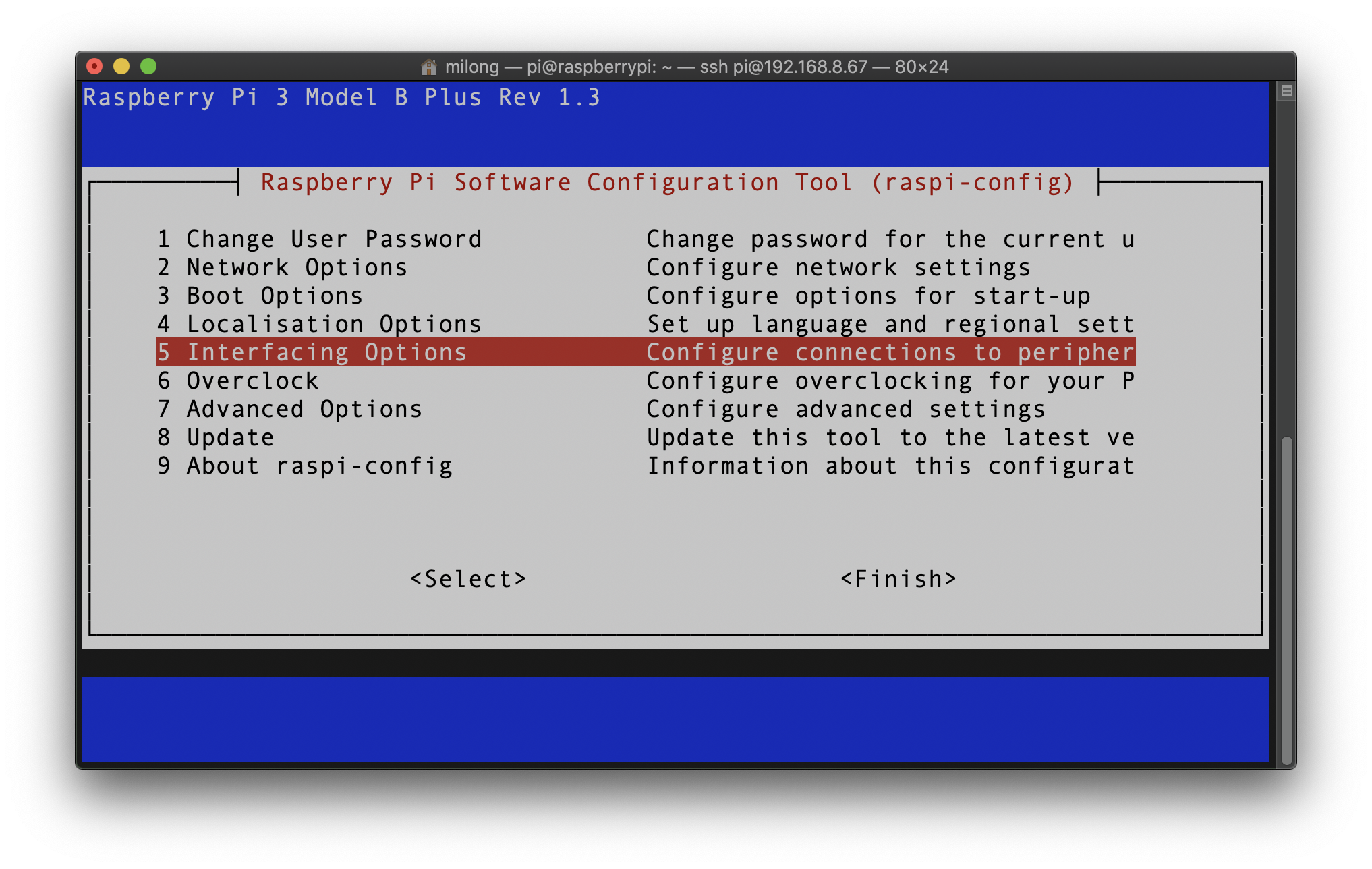Click the home folder icon in title bar
This screenshot has height=869, width=1372.
point(428,67)
